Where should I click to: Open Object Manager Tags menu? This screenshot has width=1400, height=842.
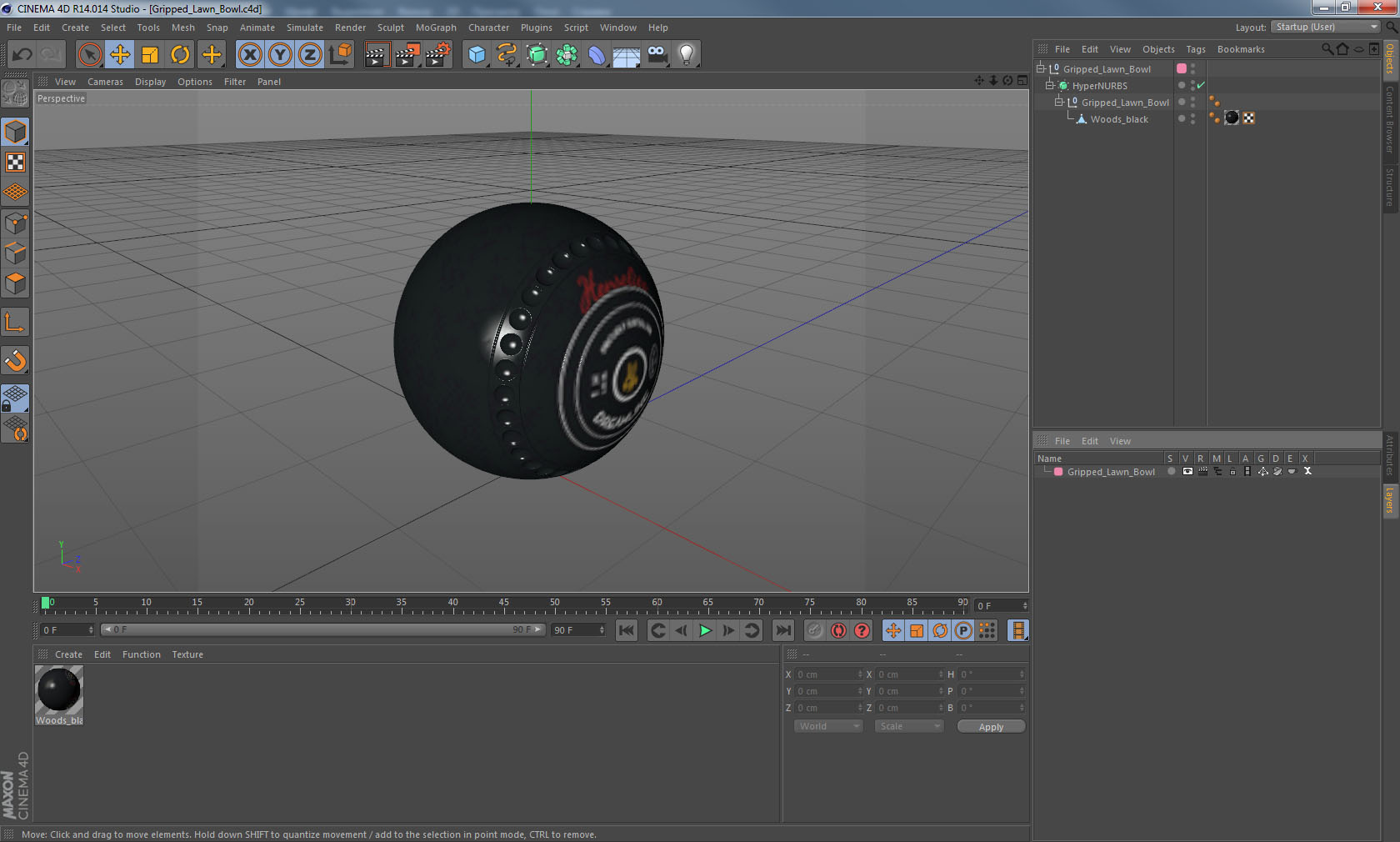click(x=1196, y=49)
